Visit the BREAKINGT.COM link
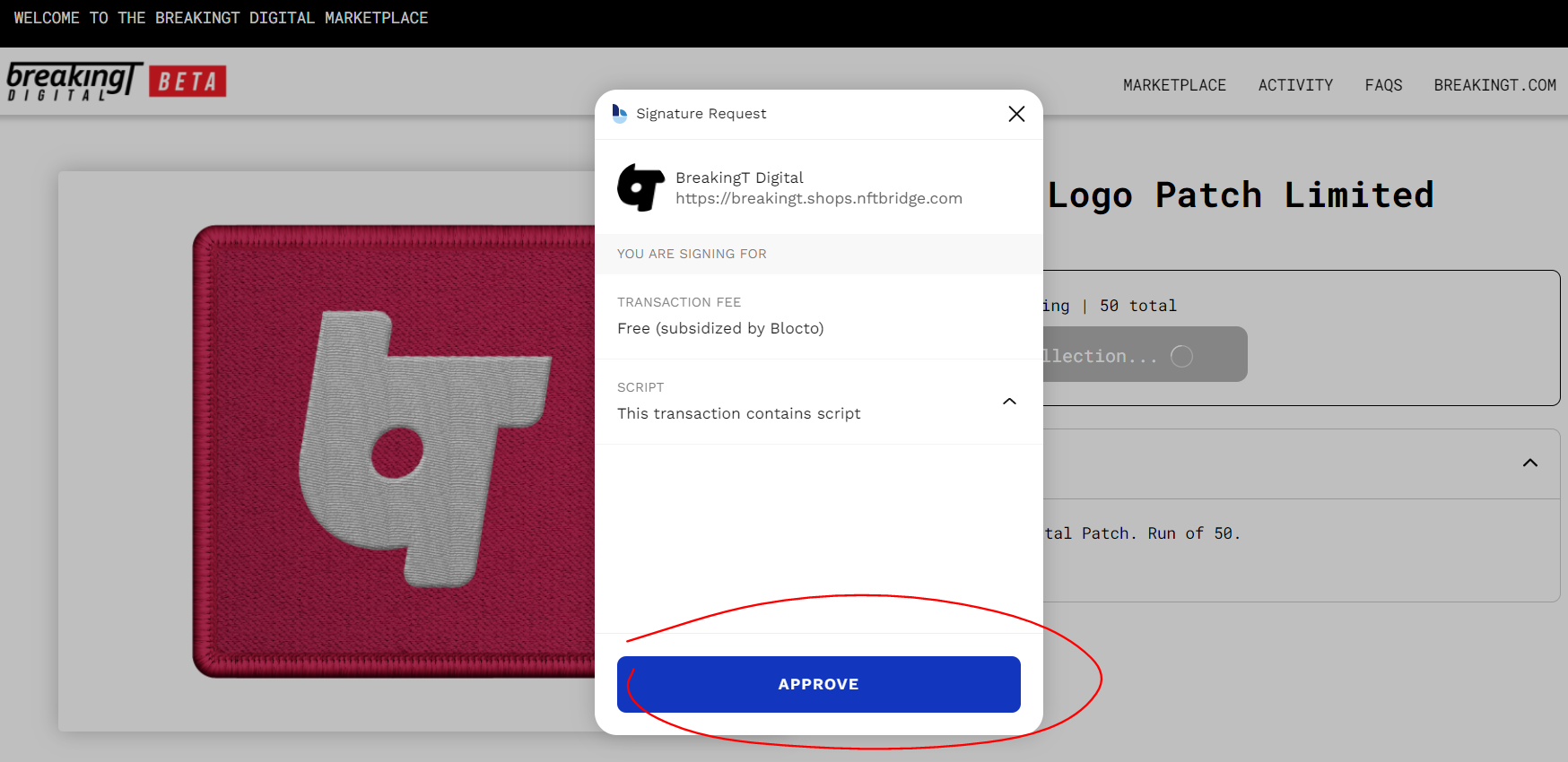 point(1494,85)
